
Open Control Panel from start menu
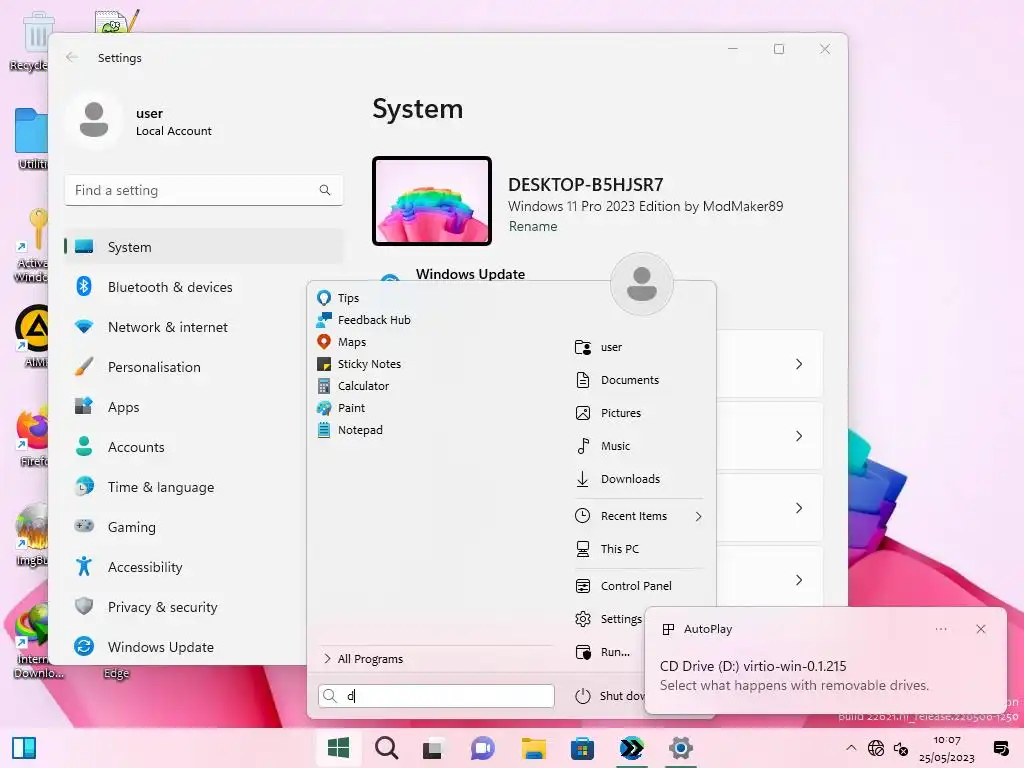[x=623, y=586]
